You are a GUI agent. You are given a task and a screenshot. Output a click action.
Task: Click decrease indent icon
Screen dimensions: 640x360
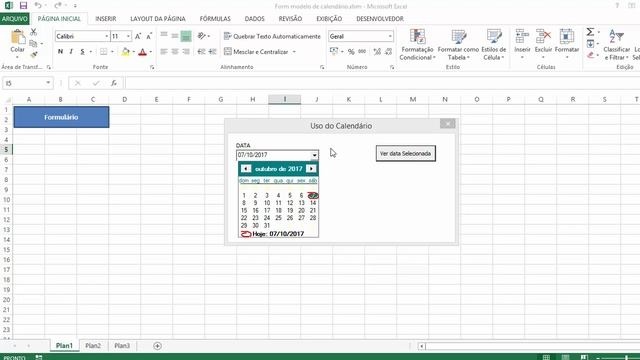(201, 51)
